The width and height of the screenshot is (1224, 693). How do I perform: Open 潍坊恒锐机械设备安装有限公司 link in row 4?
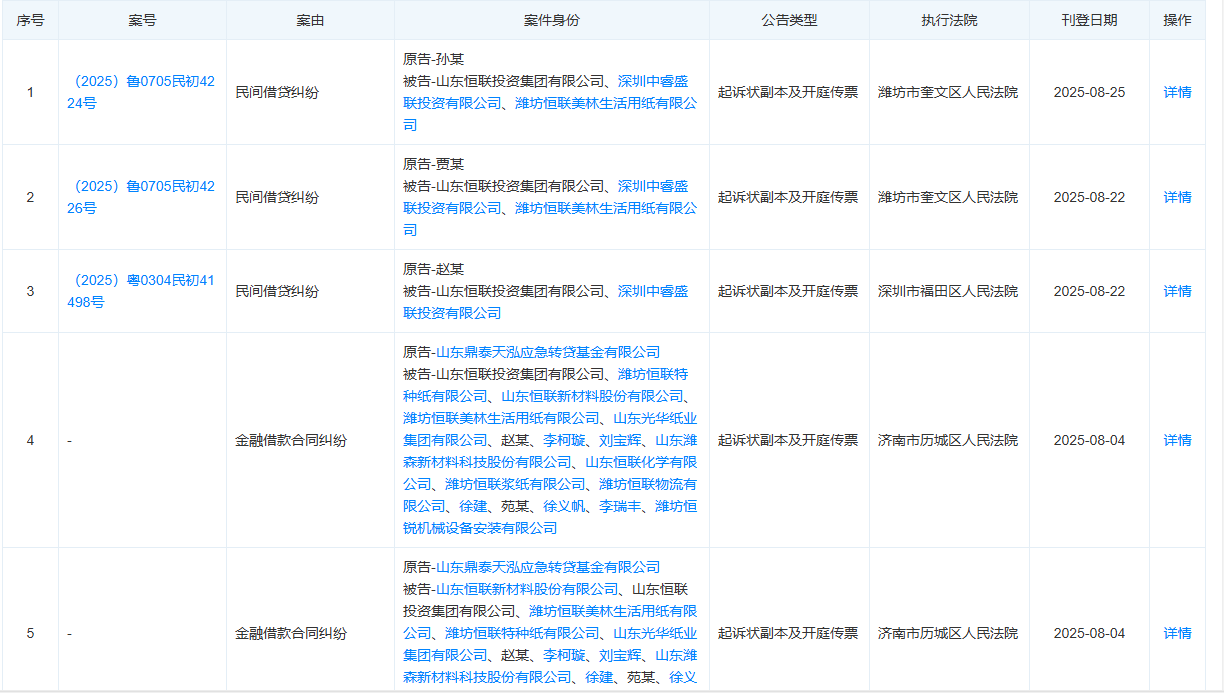pyautogui.click(x=550, y=517)
